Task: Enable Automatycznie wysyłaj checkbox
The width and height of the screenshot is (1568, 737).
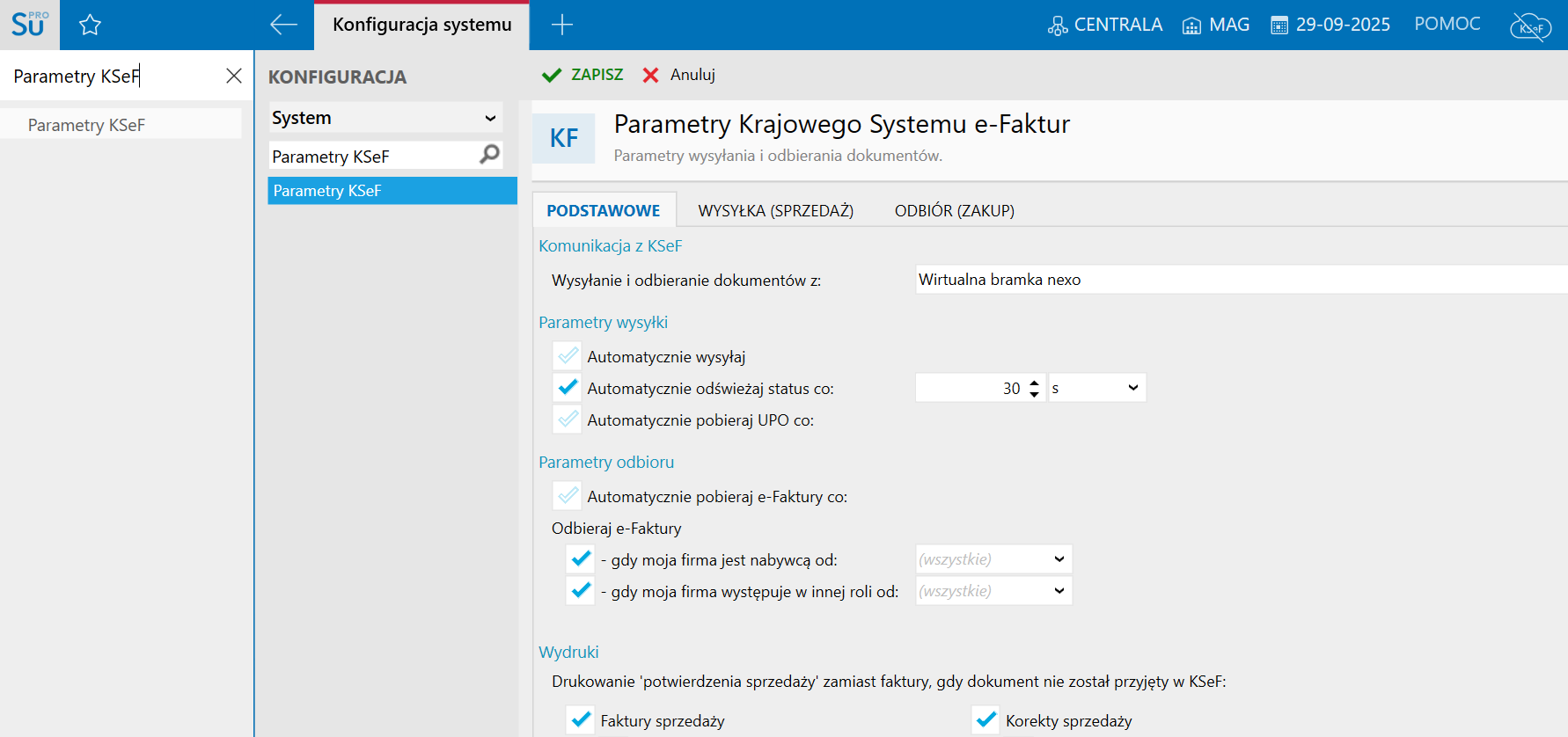Action: click(x=568, y=356)
